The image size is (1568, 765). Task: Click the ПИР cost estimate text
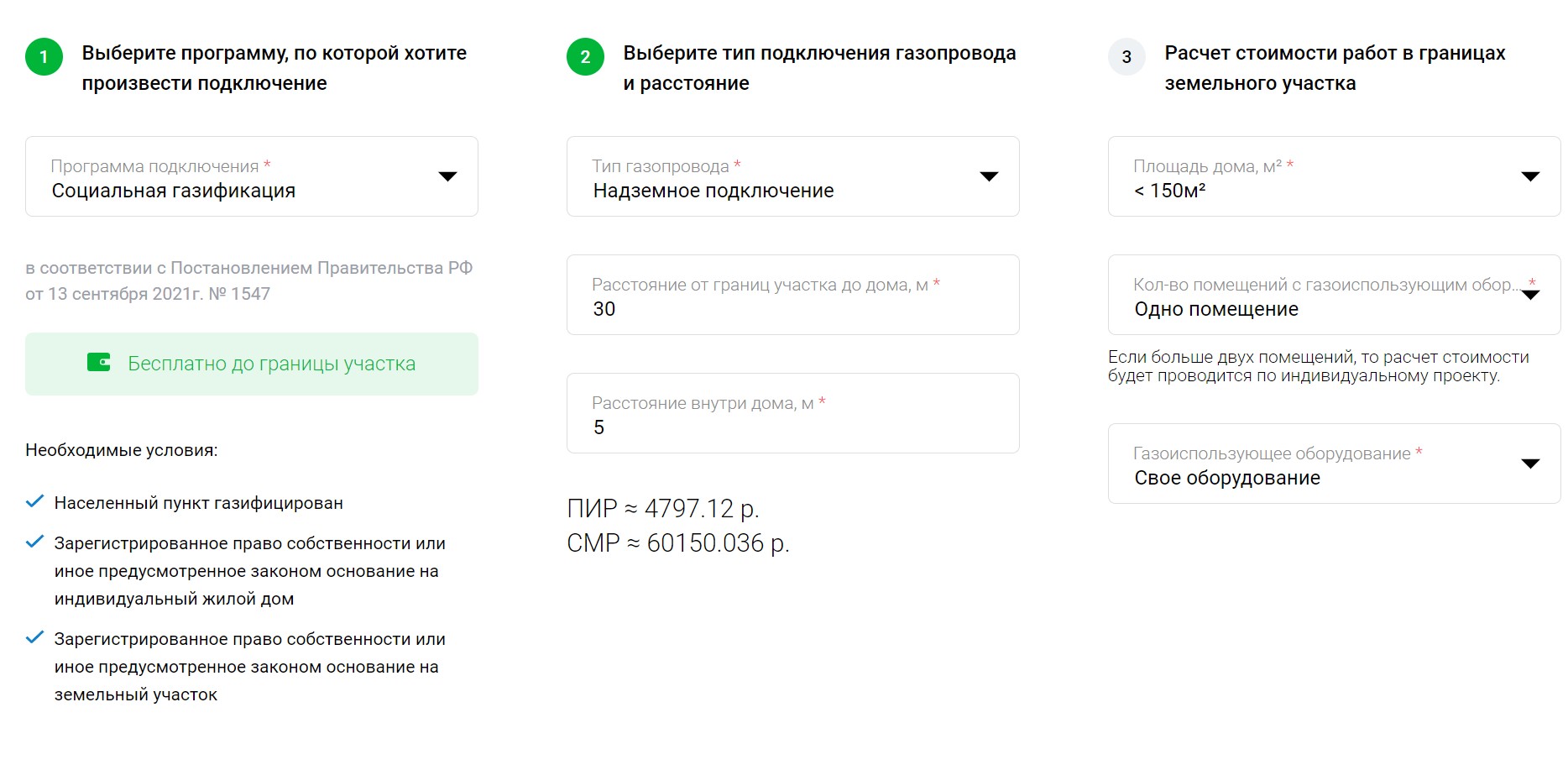[663, 508]
